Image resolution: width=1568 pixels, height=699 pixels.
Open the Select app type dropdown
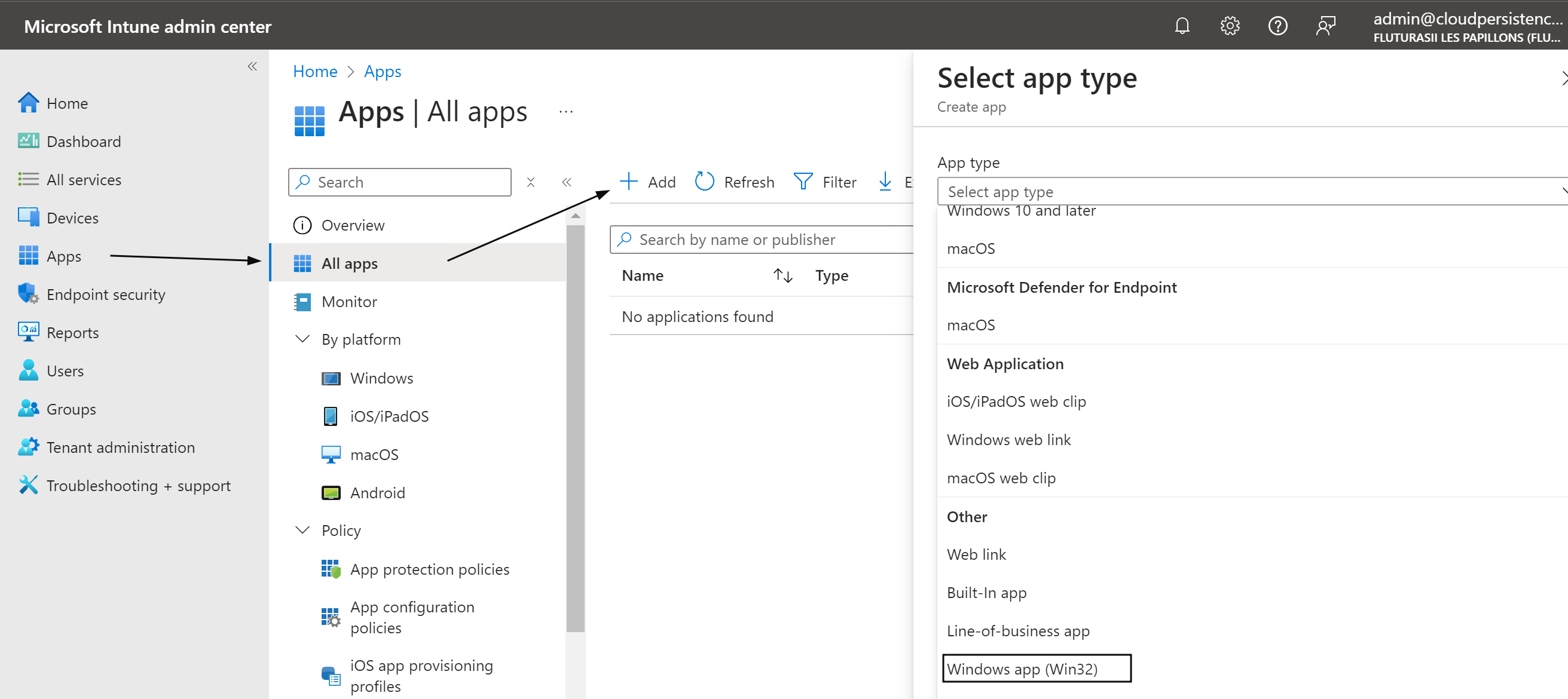point(1254,192)
